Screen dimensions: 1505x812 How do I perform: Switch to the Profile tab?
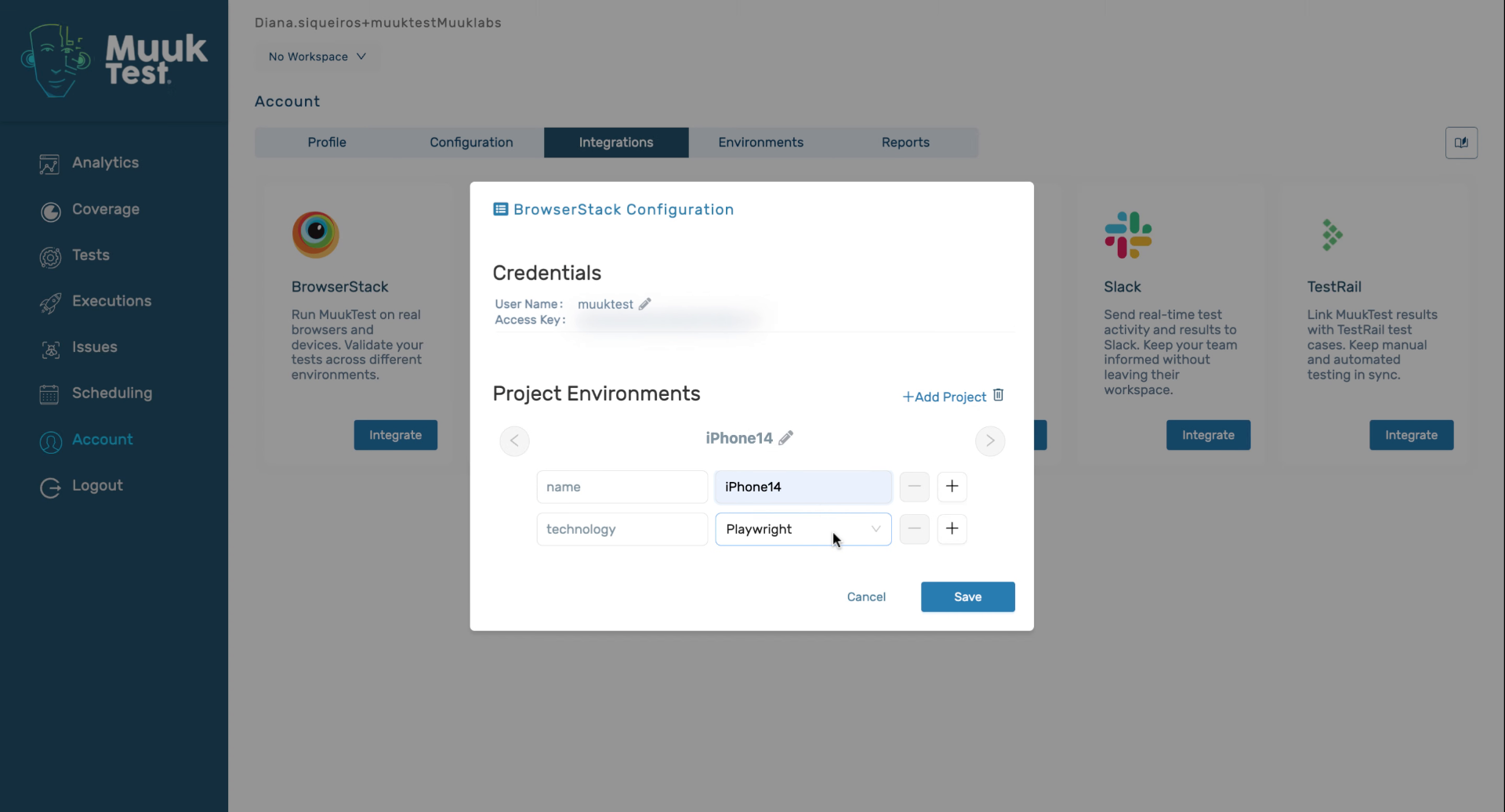pyautogui.click(x=327, y=143)
